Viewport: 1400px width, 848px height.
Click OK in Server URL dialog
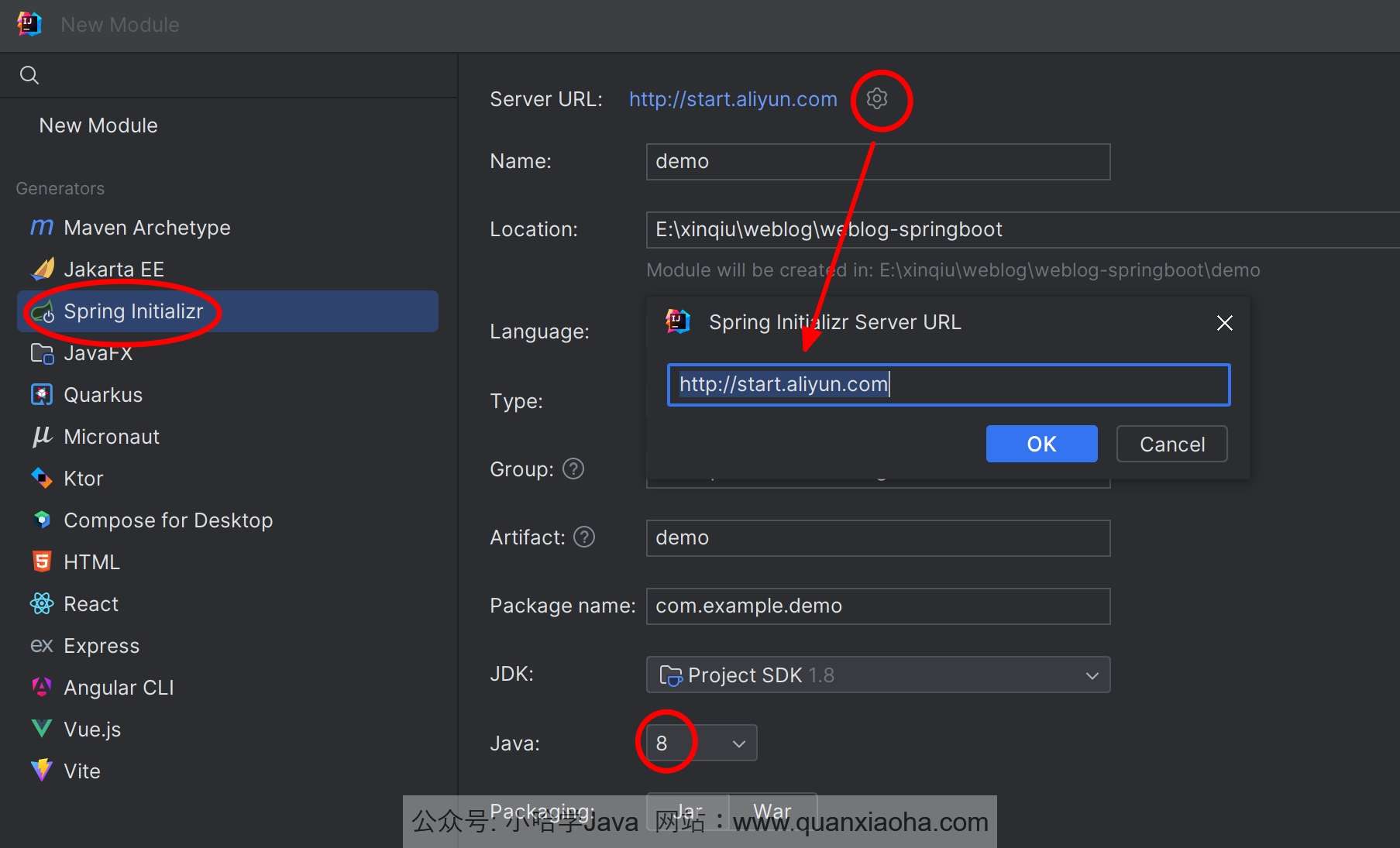click(1041, 444)
